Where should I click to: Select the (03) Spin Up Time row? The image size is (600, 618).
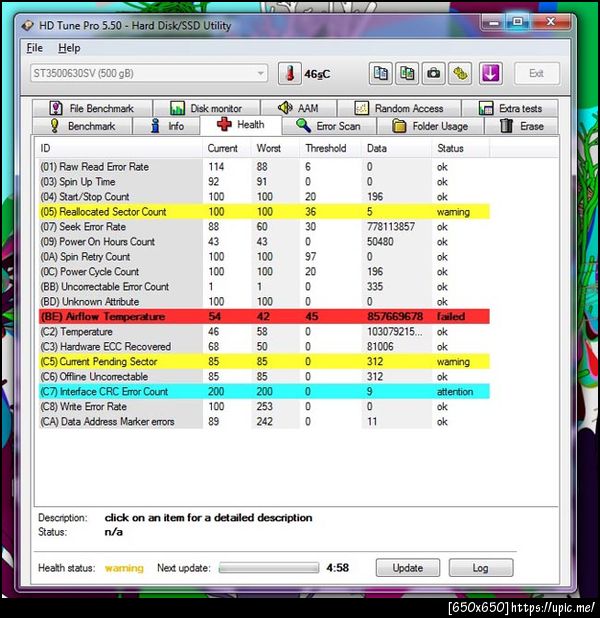(x=264, y=182)
